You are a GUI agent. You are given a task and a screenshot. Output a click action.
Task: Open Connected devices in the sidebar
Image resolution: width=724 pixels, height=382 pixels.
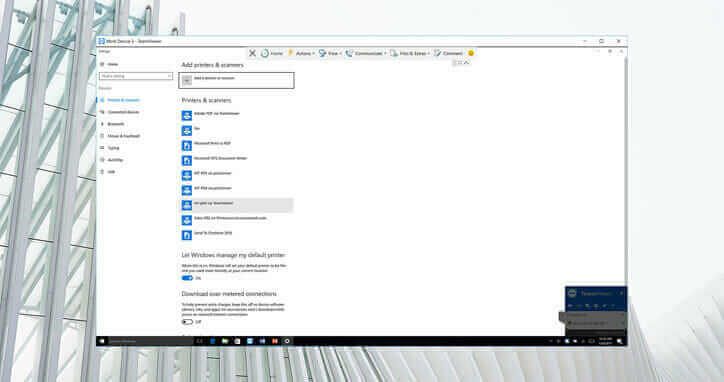coord(120,112)
